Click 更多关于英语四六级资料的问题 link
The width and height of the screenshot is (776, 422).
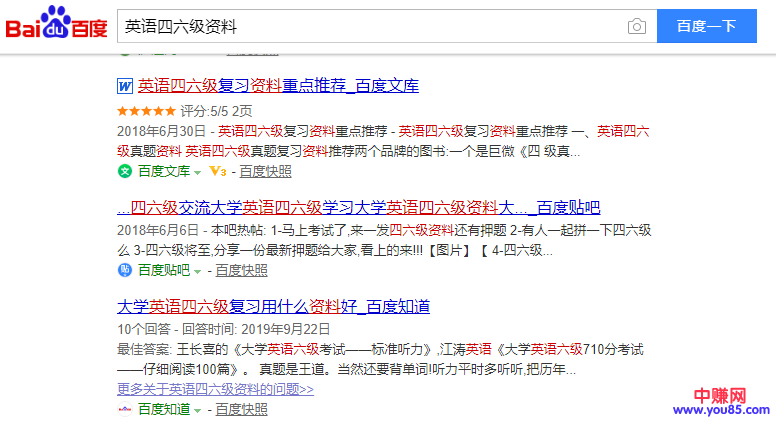pyautogui.click(x=215, y=389)
